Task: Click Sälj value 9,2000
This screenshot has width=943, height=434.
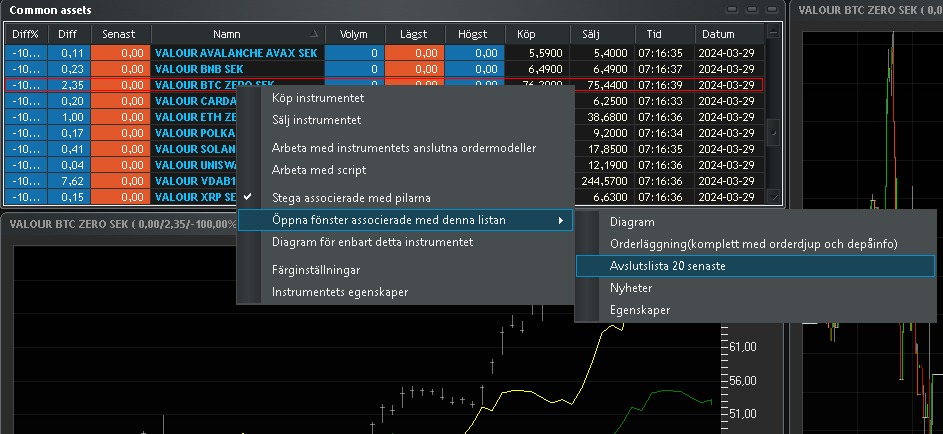Action: (610, 133)
